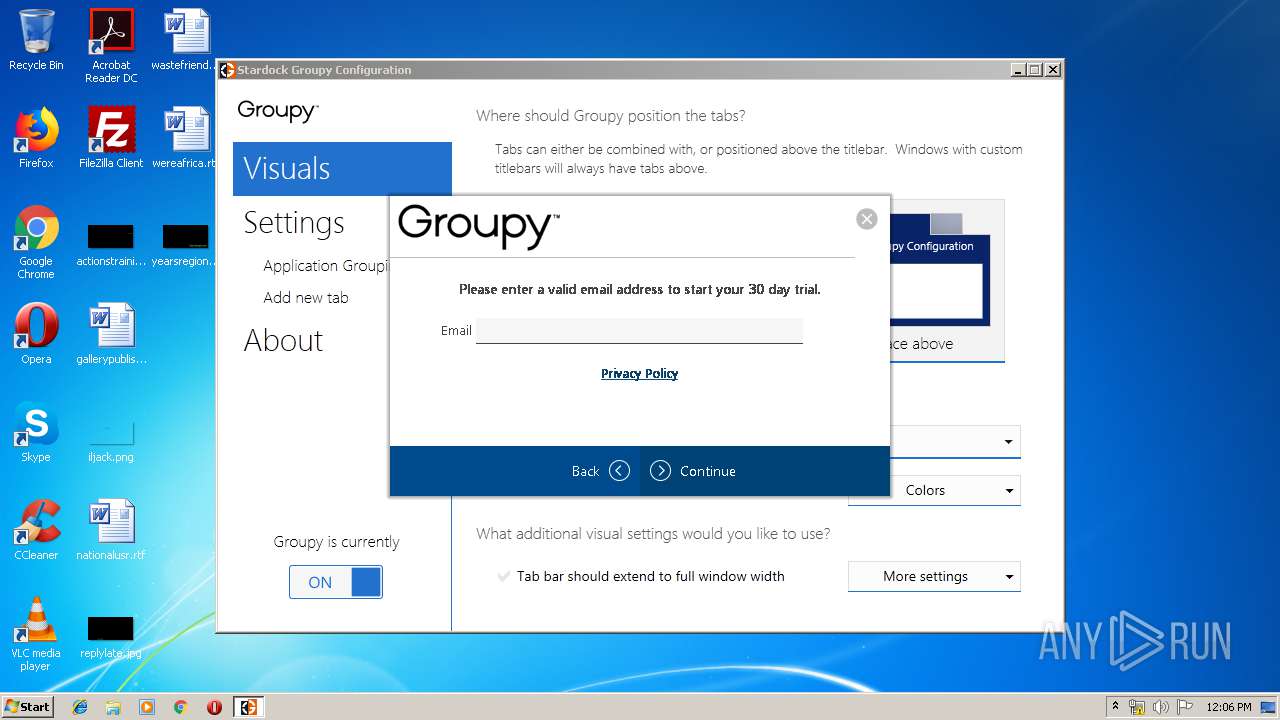Expand the Colors dropdown
The height and width of the screenshot is (720, 1280).
934,490
